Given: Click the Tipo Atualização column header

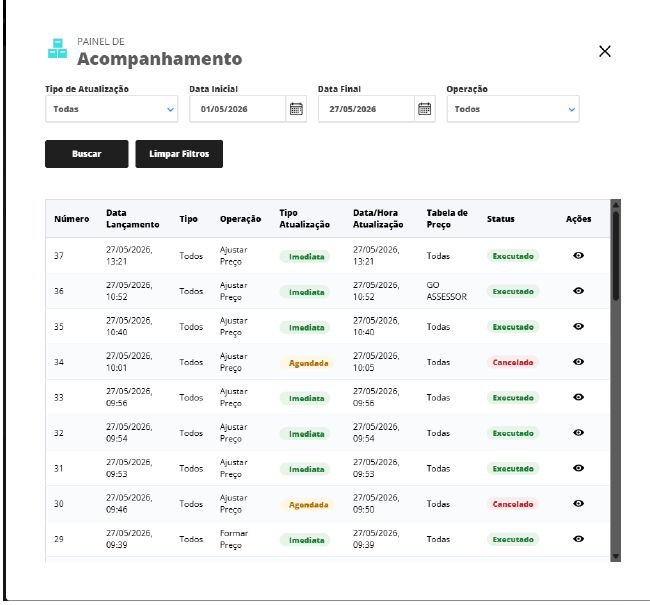Looking at the screenshot, I should 304,219.
